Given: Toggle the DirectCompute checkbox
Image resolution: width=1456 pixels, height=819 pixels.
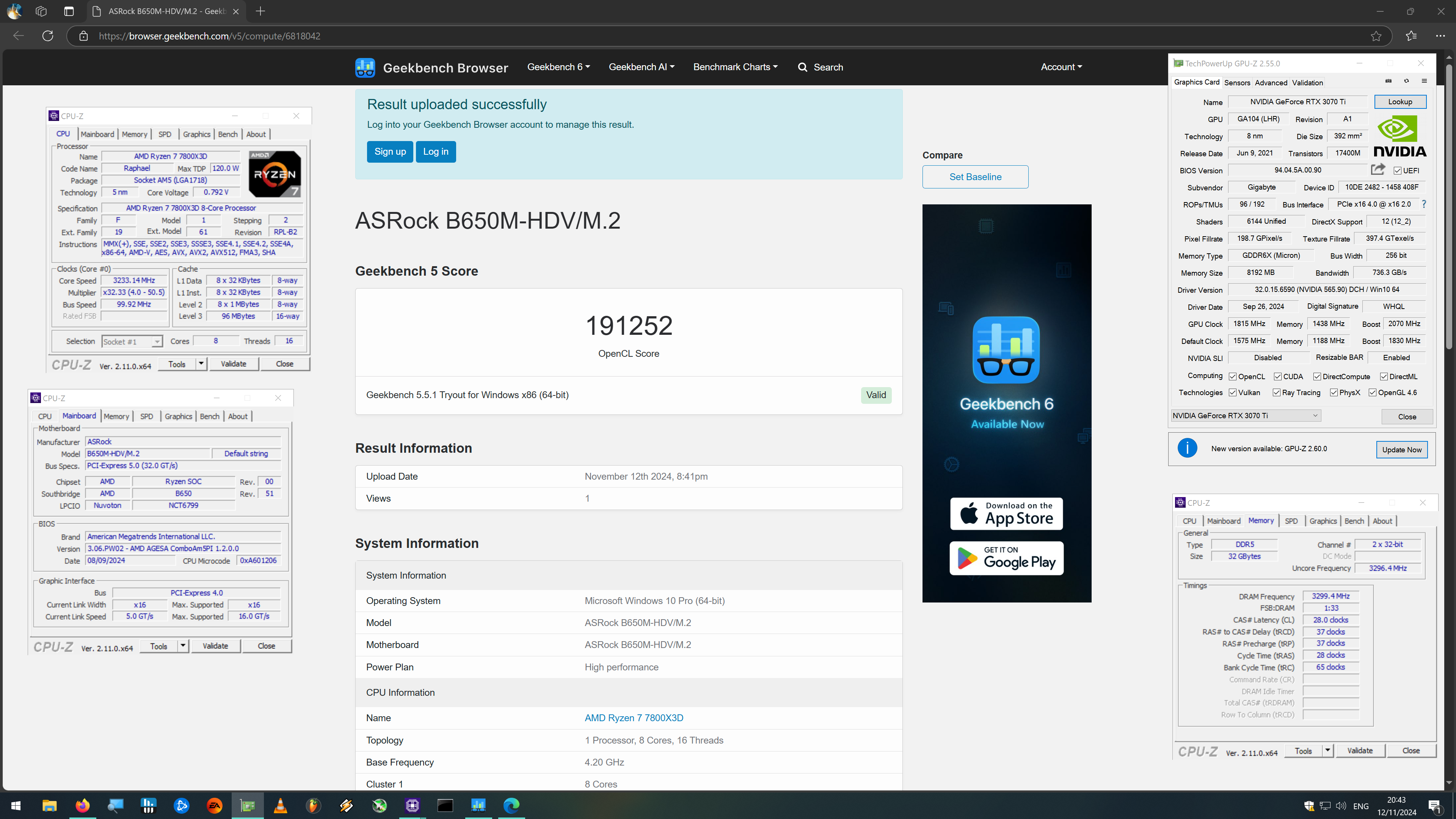Looking at the screenshot, I should tap(1317, 377).
